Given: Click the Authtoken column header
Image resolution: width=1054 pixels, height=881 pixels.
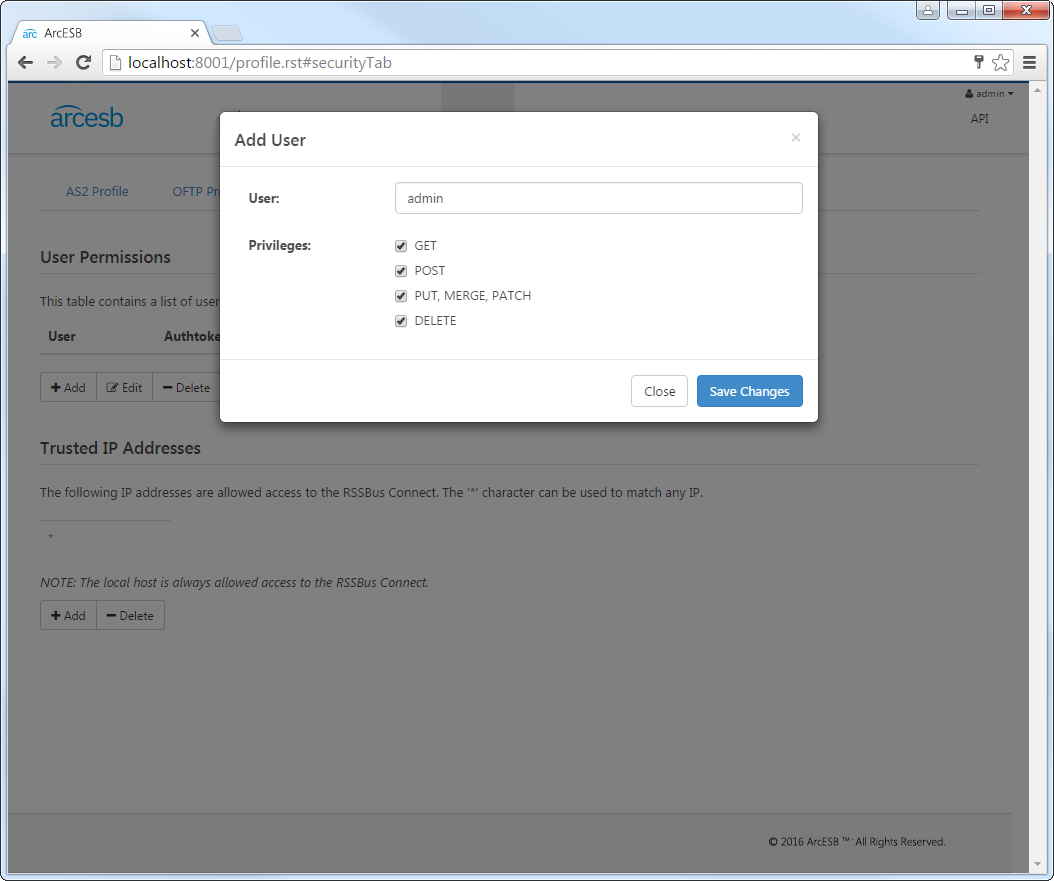Looking at the screenshot, I should pyautogui.click(x=192, y=336).
